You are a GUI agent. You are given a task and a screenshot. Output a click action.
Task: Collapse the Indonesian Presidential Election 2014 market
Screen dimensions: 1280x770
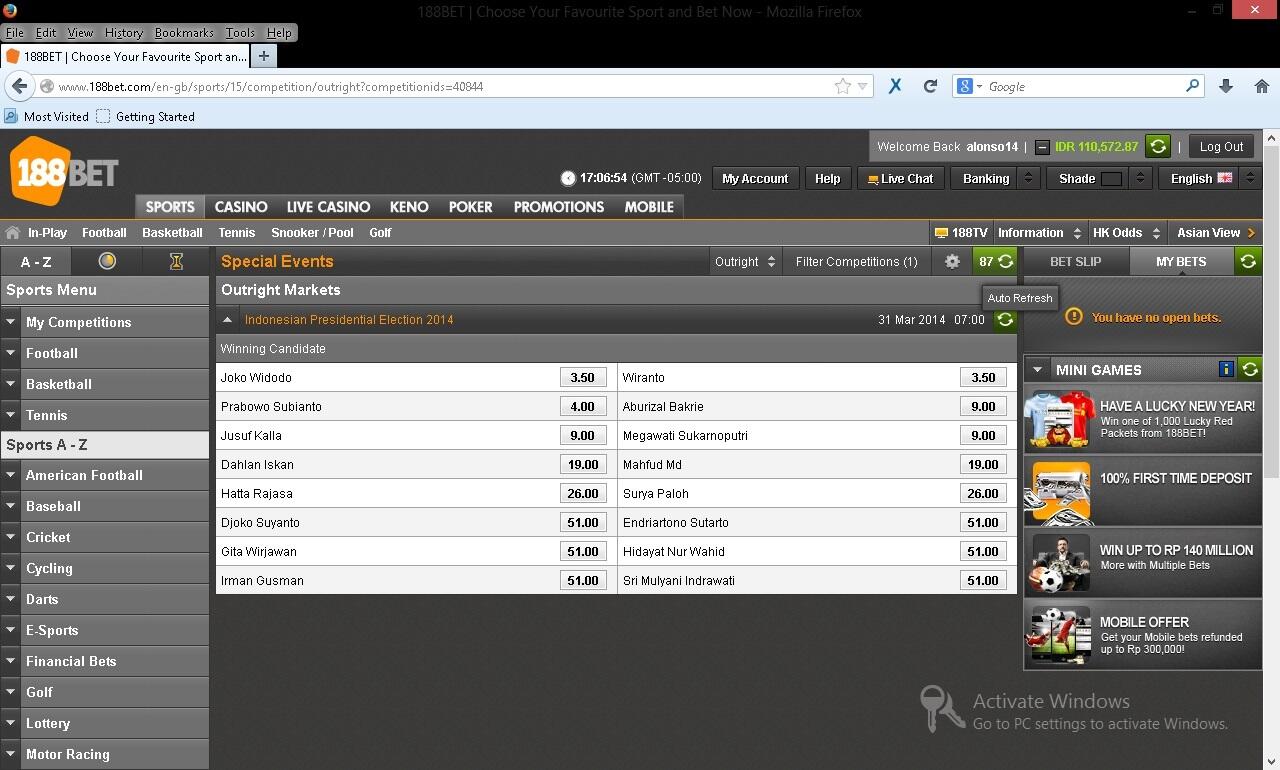pyautogui.click(x=227, y=320)
